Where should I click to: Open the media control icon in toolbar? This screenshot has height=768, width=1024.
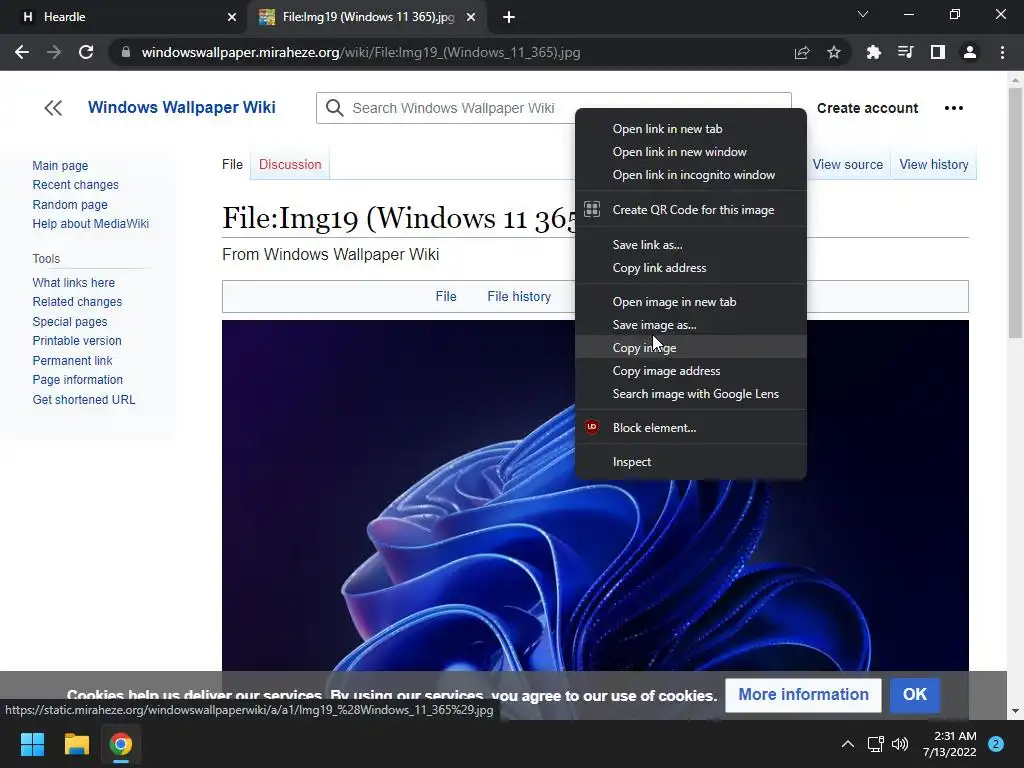coord(906,52)
